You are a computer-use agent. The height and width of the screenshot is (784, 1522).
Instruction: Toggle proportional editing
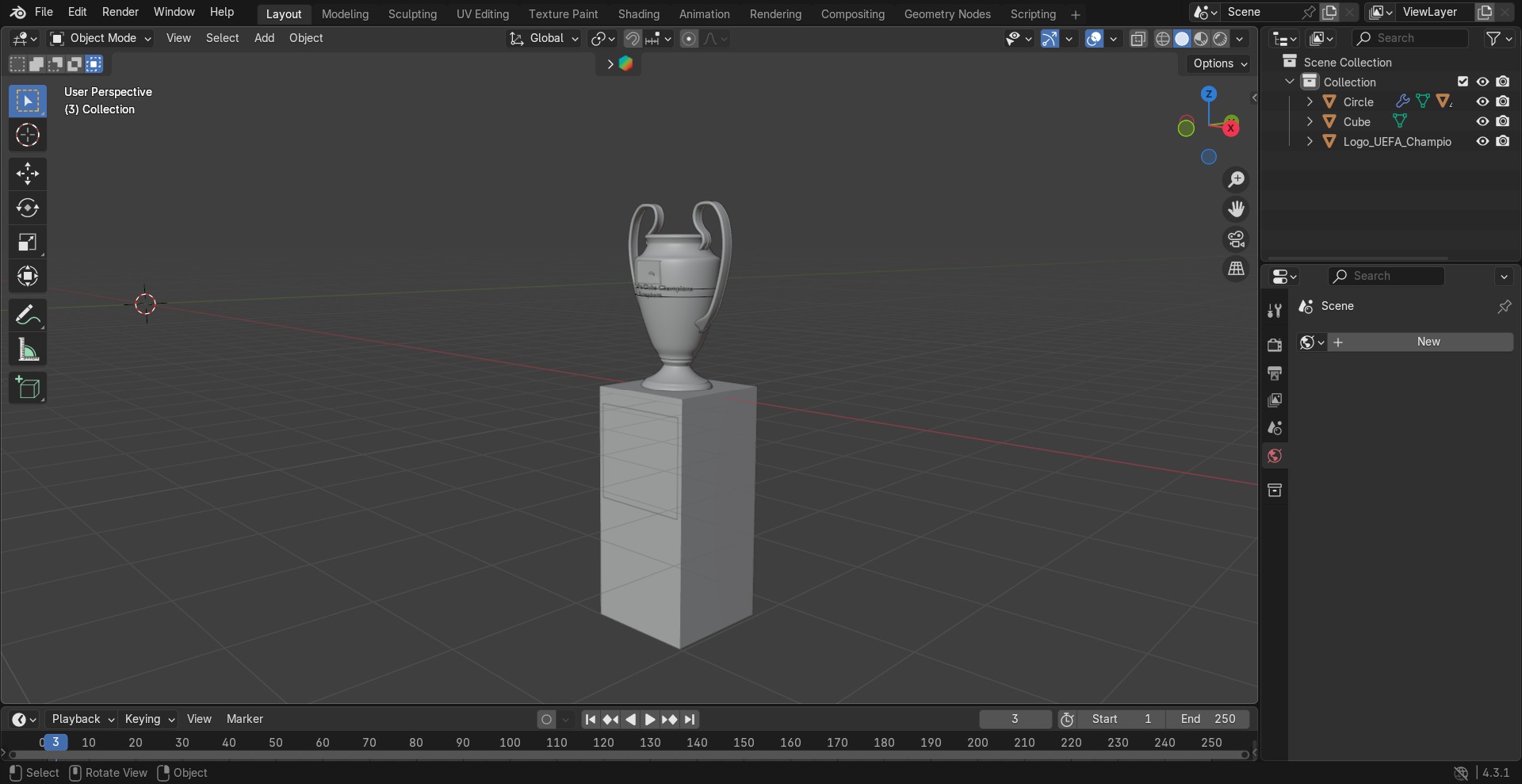coord(690,39)
